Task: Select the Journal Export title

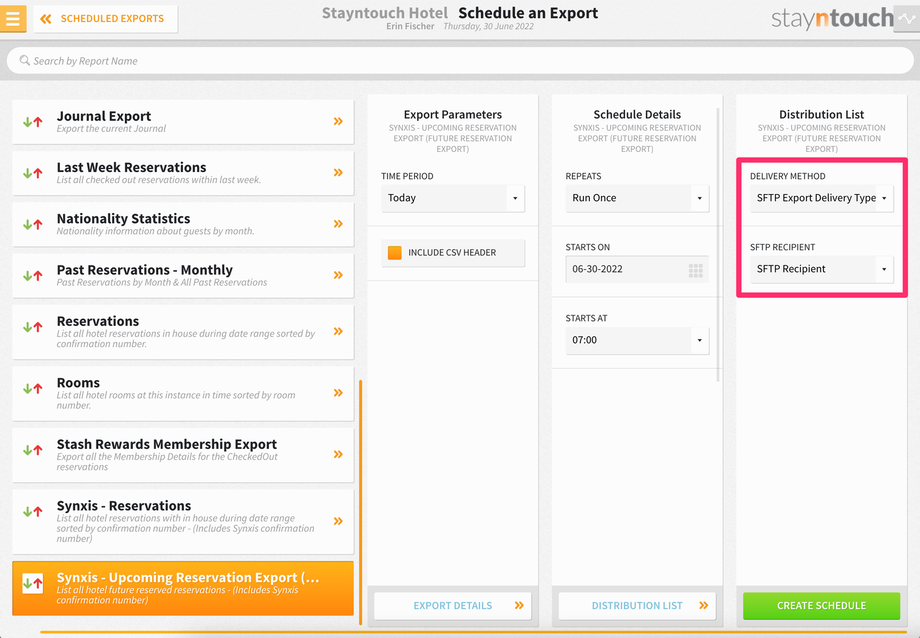Action: click(104, 116)
